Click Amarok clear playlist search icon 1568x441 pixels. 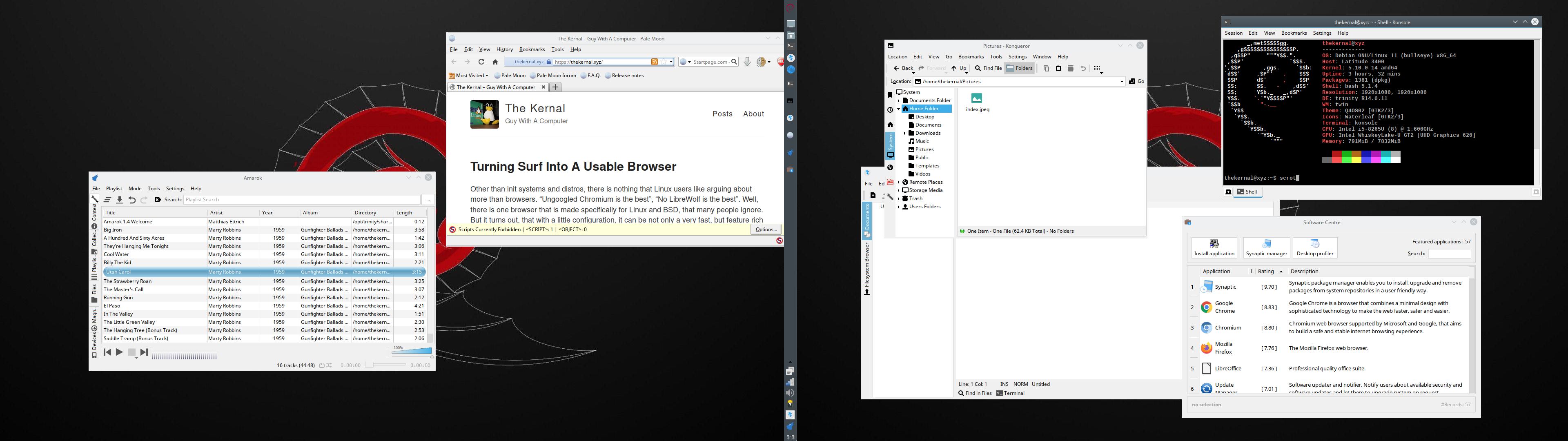[x=158, y=200]
